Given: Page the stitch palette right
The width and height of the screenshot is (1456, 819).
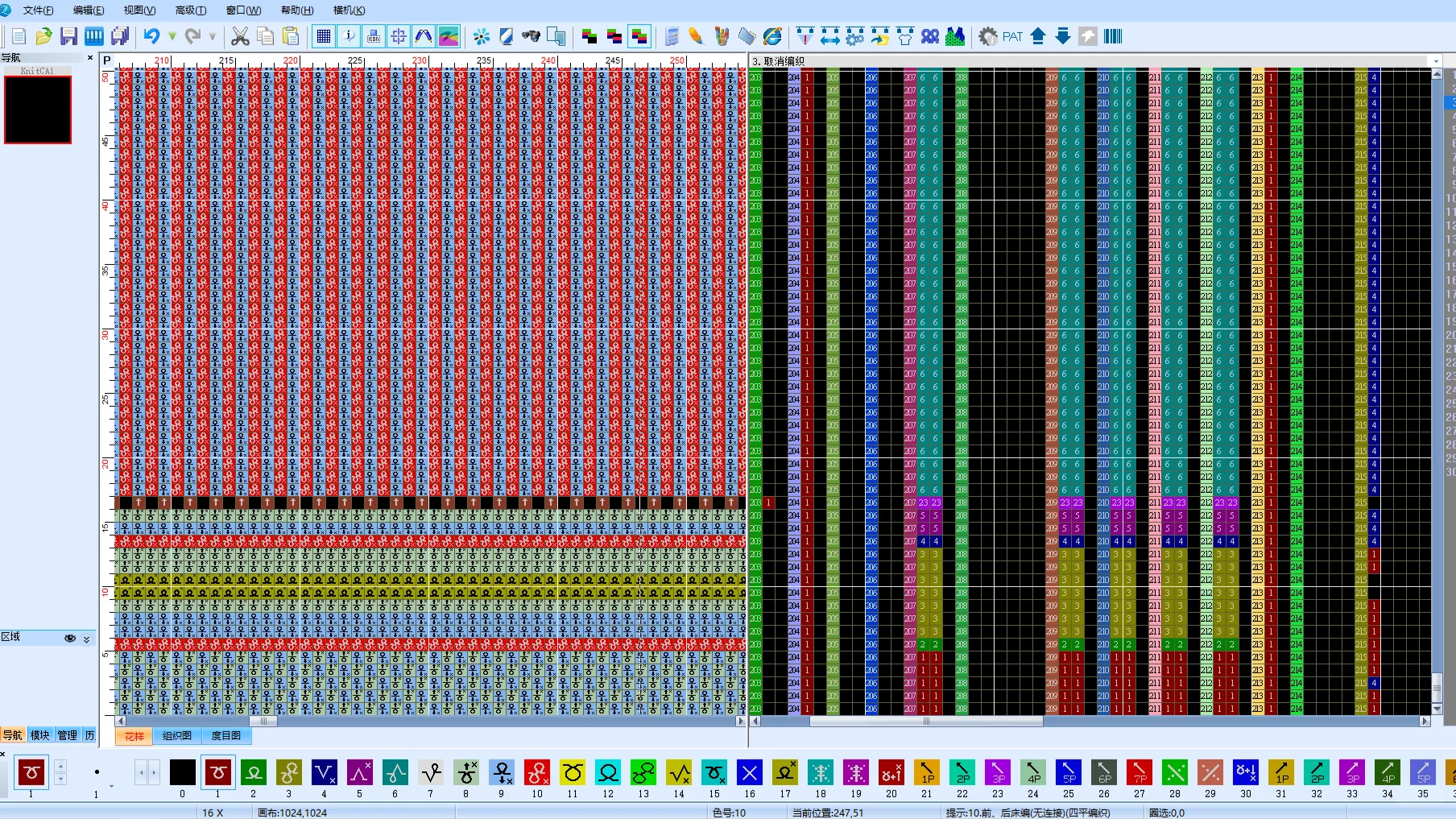Looking at the screenshot, I should (x=153, y=772).
